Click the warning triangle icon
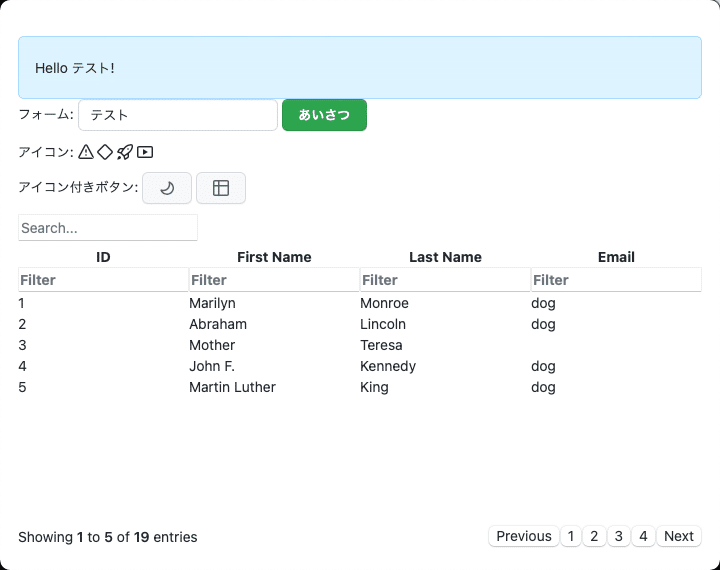Image resolution: width=720 pixels, height=570 pixels. pyautogui.click(x=86, y=152)
